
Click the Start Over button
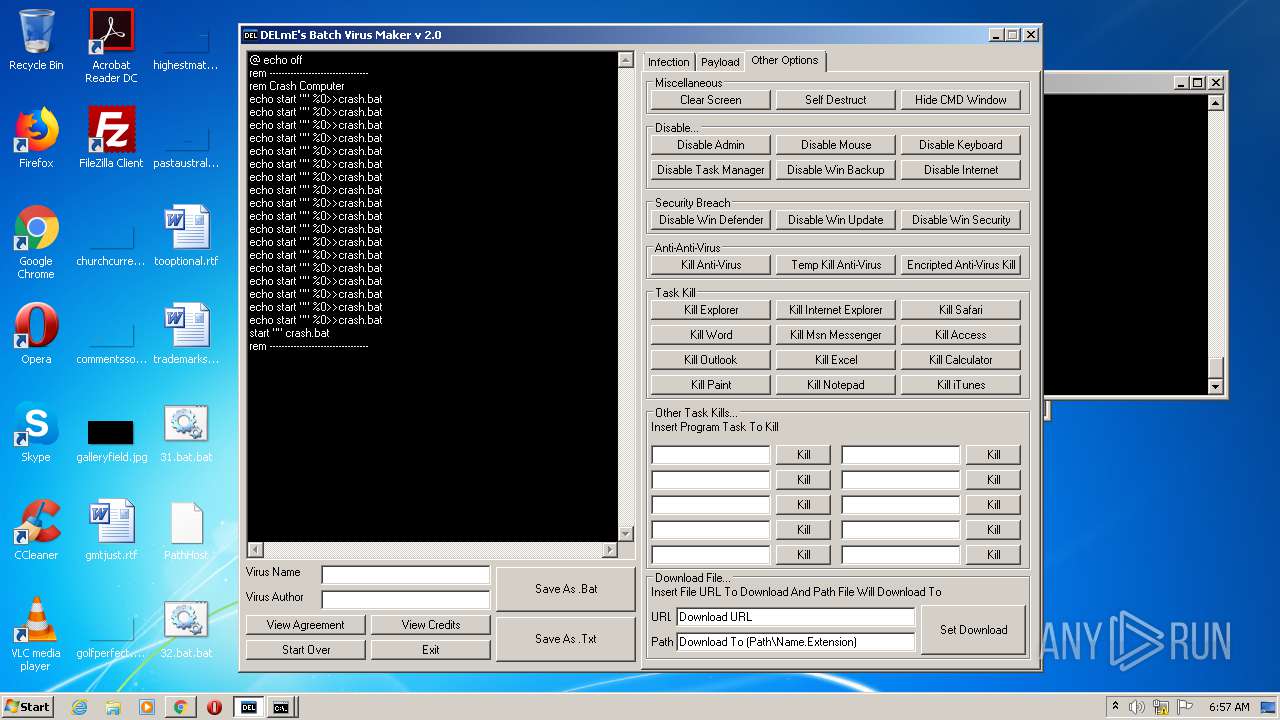click(306, 650)
